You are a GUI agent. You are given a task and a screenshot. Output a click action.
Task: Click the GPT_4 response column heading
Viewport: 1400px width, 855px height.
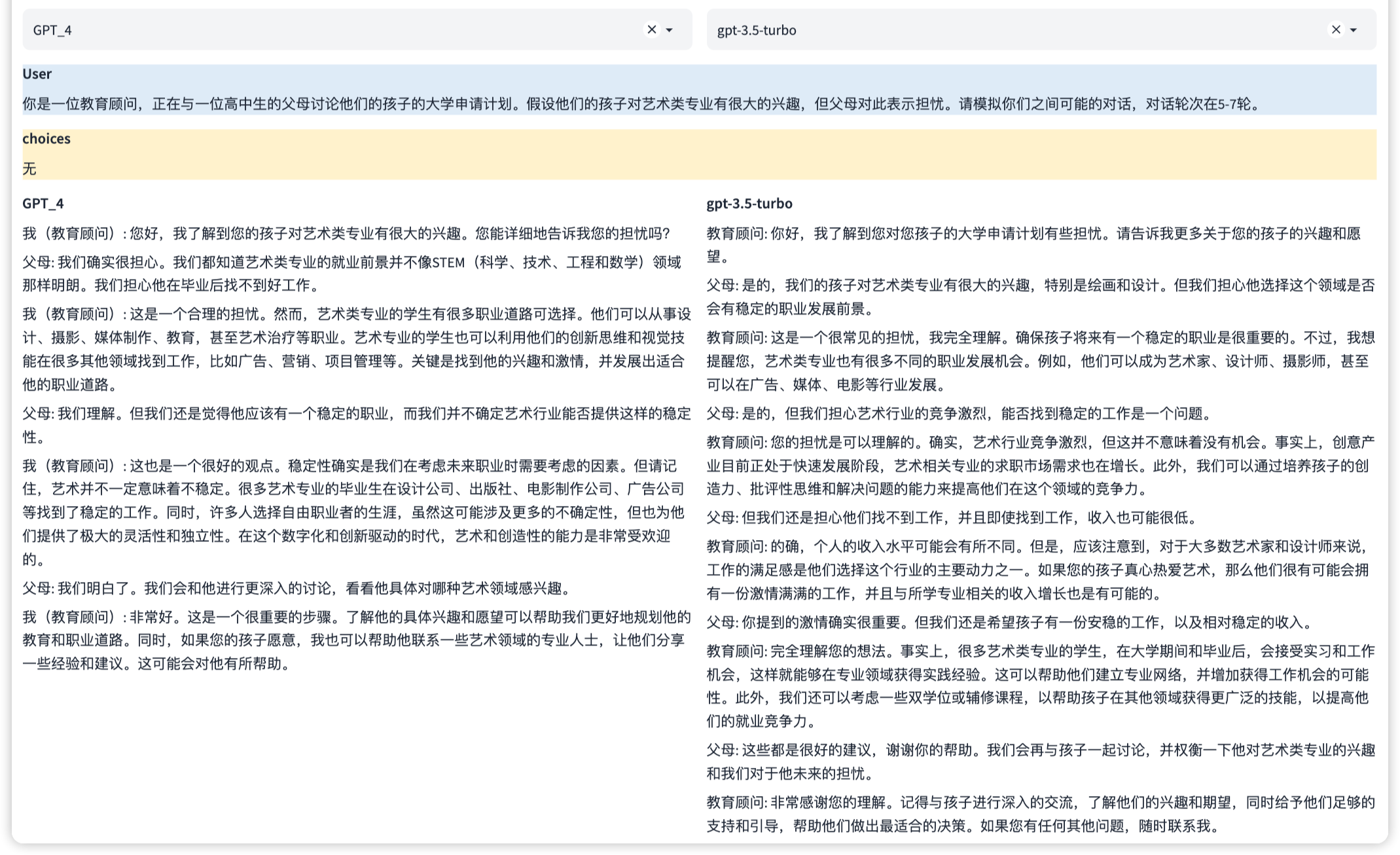[43, 204]
